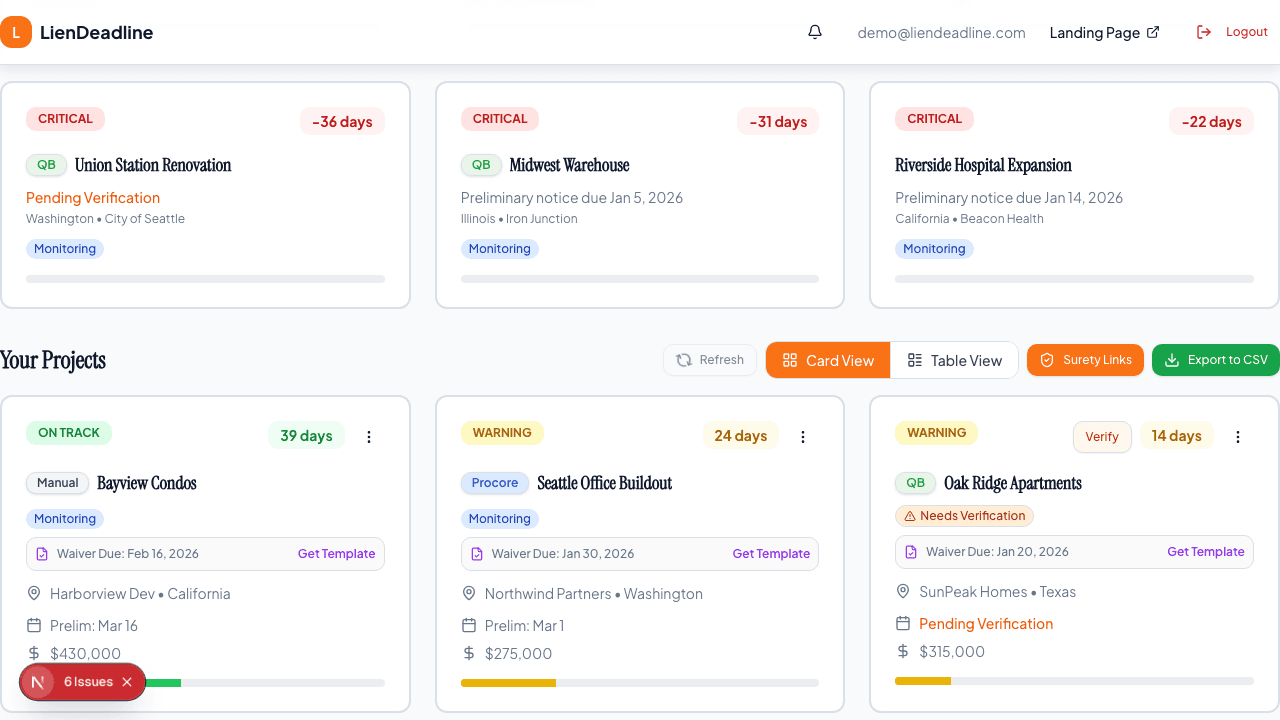Image resolution: width=1280 pixels, height=720 pixels.
Task: Click the orange LienDeadline logo icon
Action: coord(16,32)
